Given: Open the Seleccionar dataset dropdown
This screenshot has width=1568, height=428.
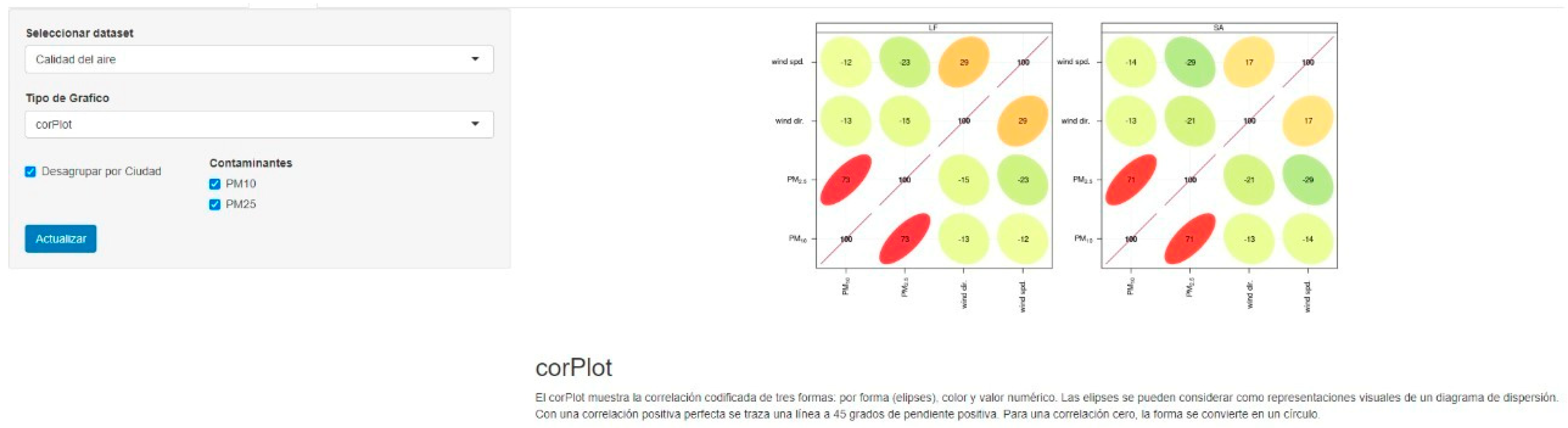Looking at the screenshot, I should tap(259, 59).
